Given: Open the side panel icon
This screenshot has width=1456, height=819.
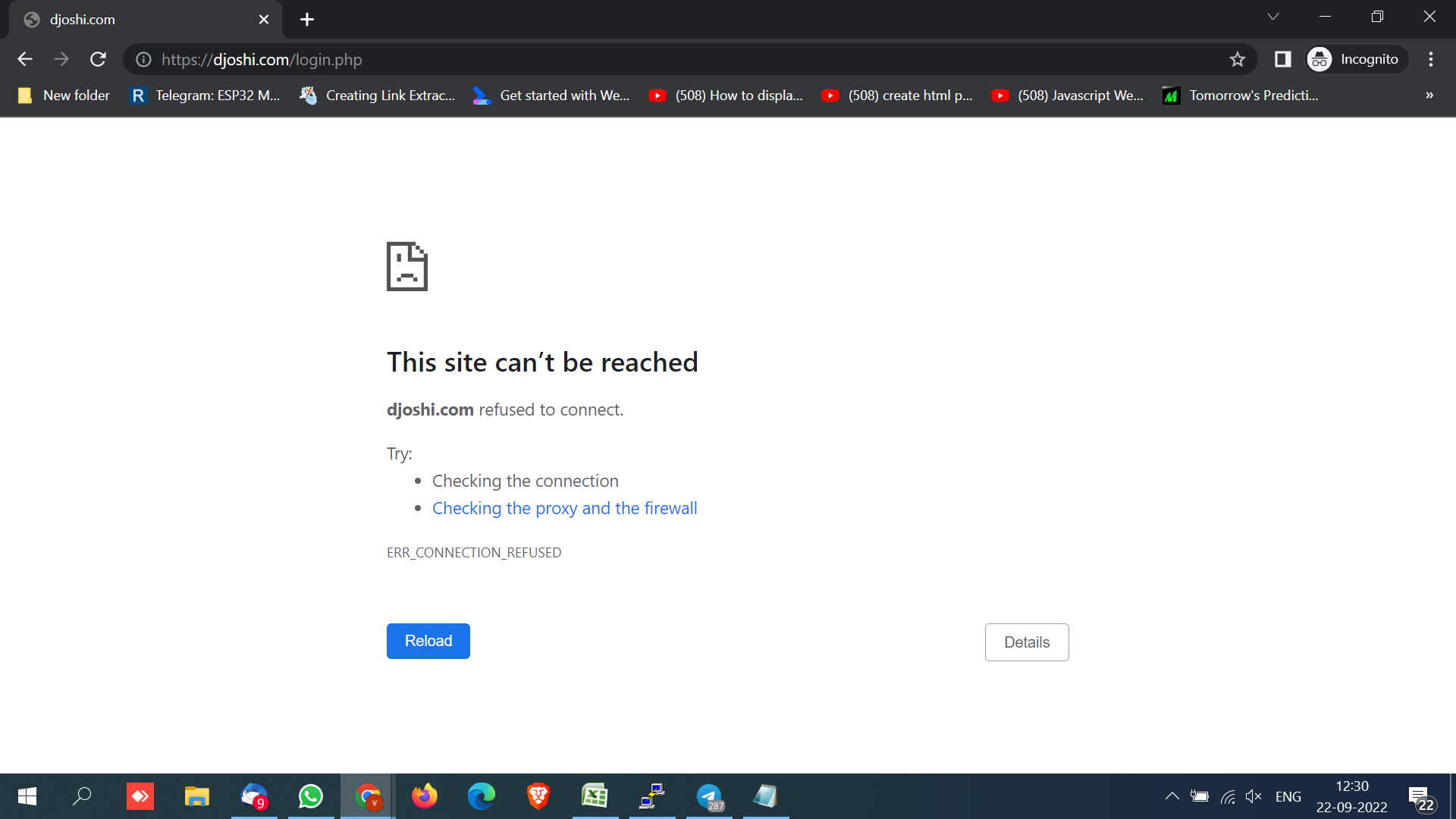Looking at the screenshot, I should click(1282, 59).
